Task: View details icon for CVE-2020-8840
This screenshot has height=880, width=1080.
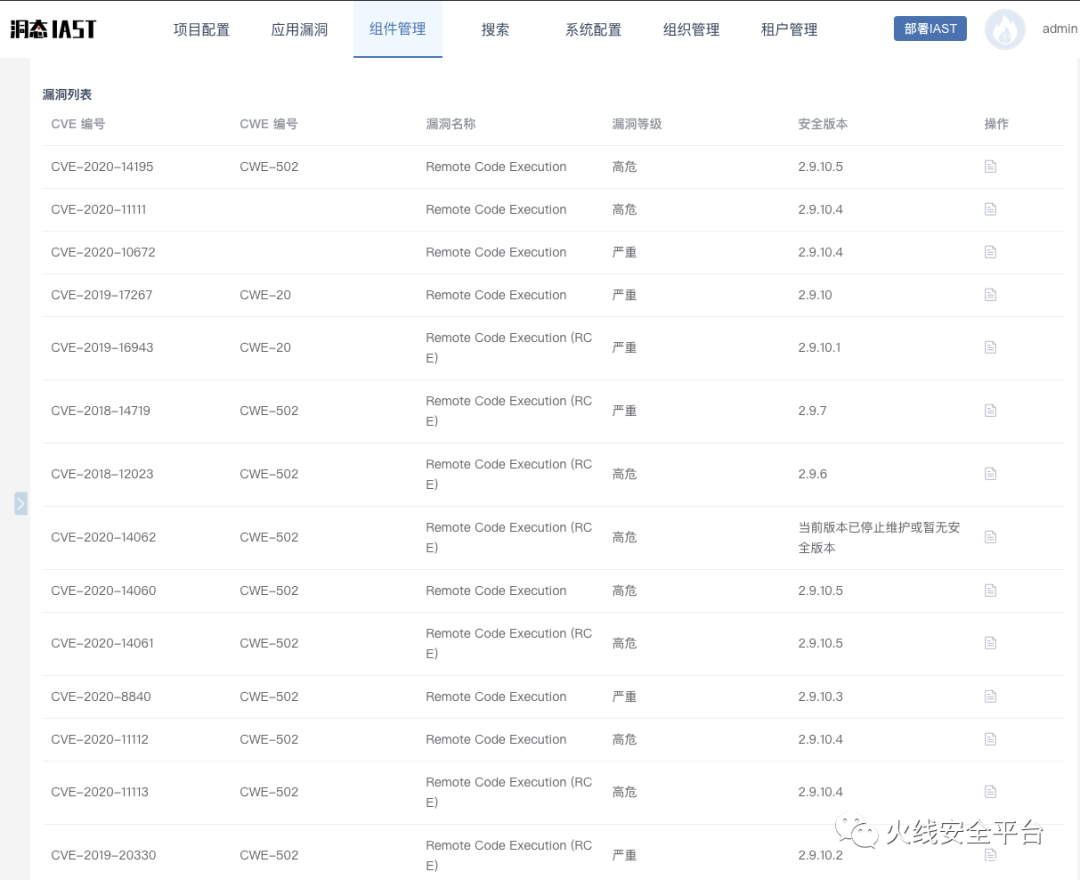Action: coord(990,697)
